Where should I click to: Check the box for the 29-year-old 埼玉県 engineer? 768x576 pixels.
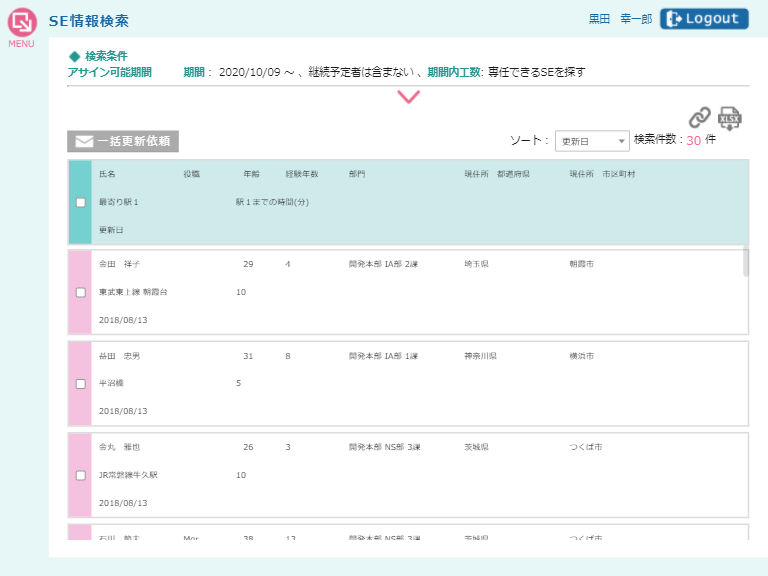(x=81, y=292)
